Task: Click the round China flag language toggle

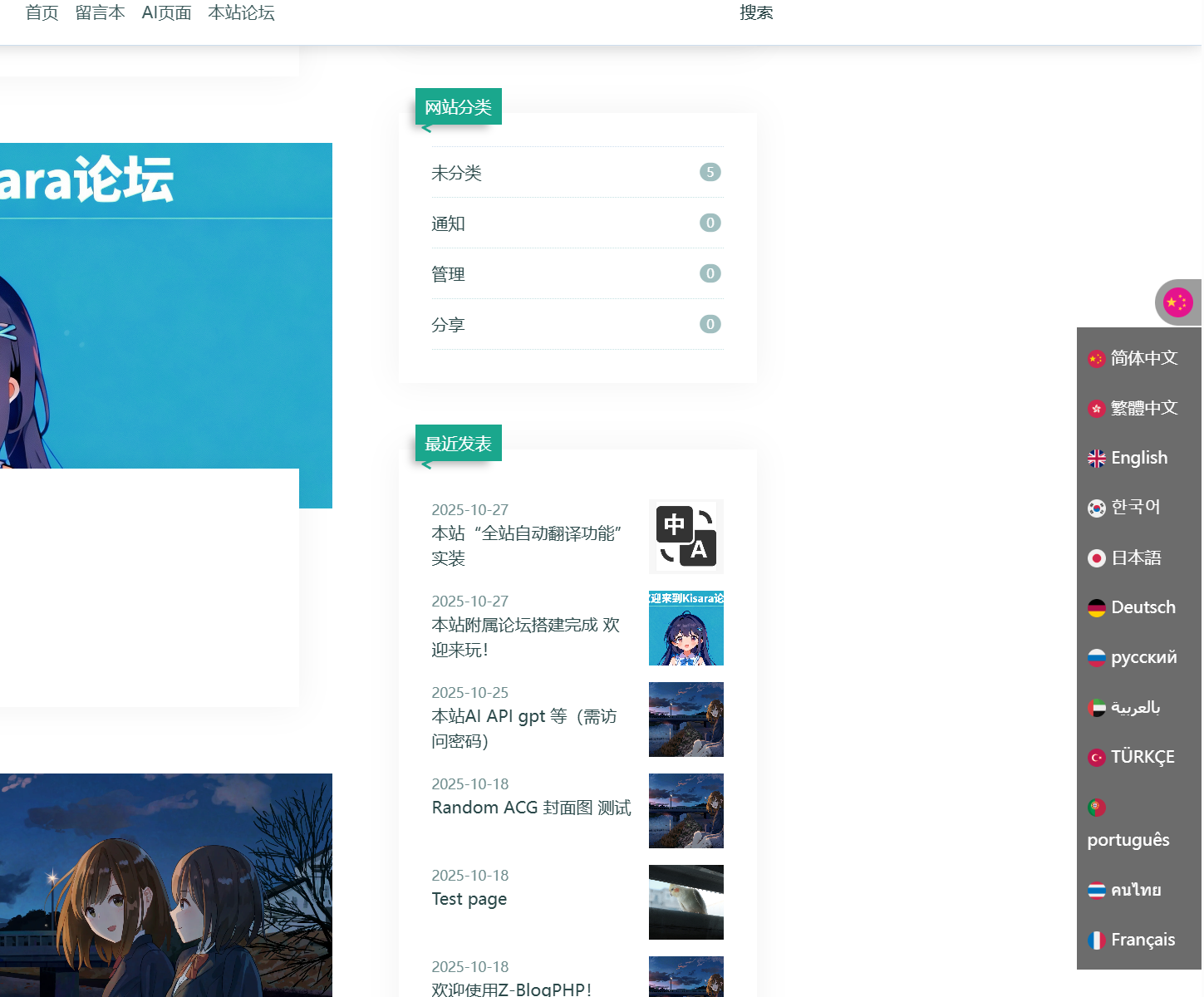Action: click(x=1177, y=302)
